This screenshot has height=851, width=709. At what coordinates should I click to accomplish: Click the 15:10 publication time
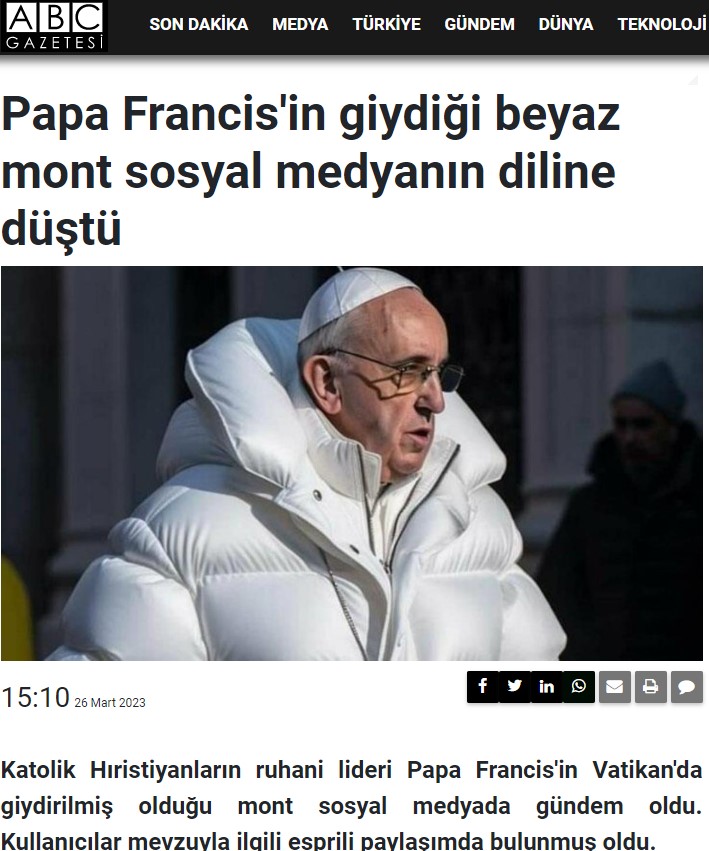(36, 697)
